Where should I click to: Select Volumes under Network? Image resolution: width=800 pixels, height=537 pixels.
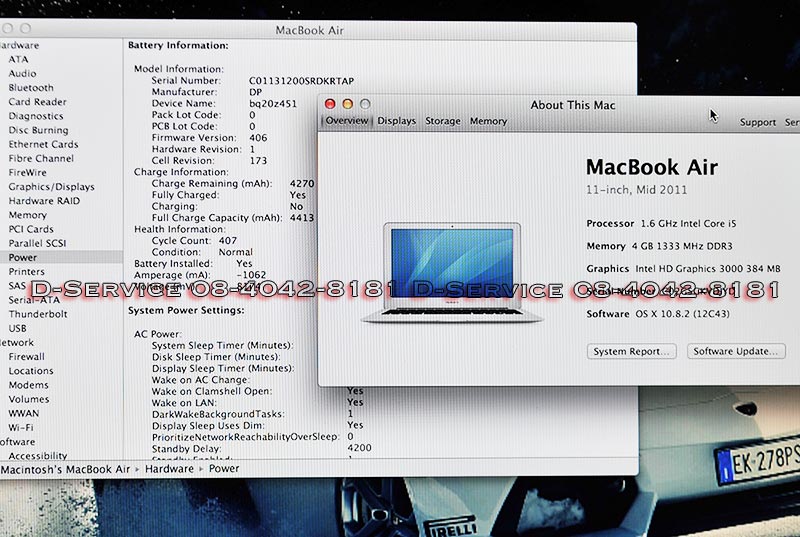(x=29, y=399)
